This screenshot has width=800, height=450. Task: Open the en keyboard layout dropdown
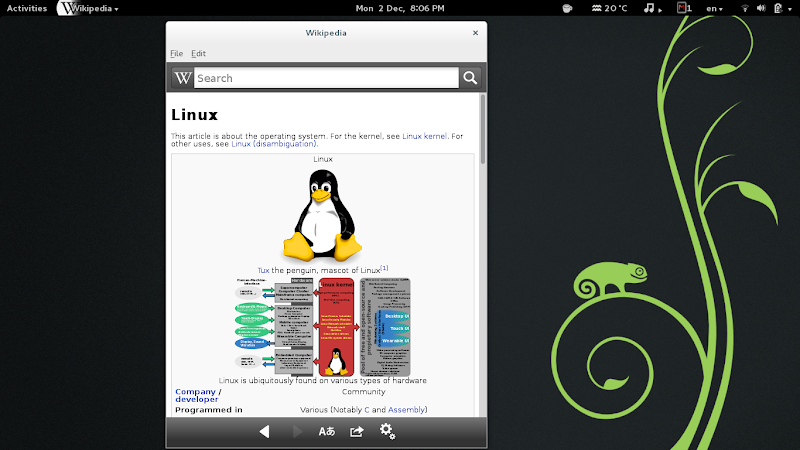714,8
